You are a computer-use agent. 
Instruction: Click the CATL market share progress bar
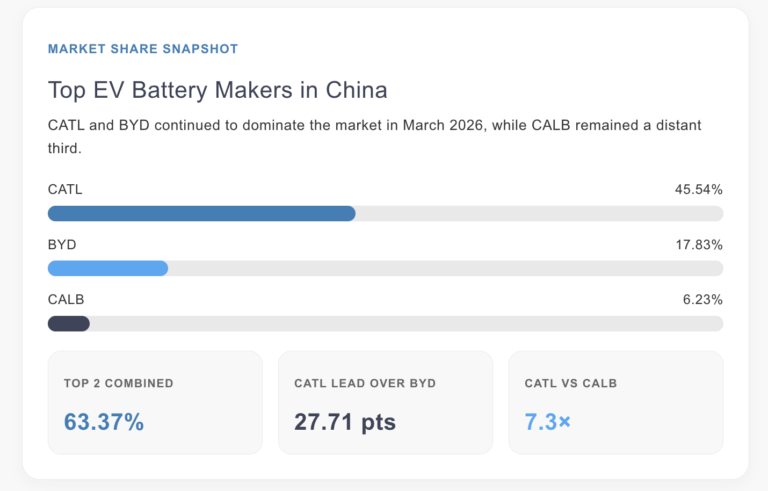pyautogui.click(x=201, y=213)
